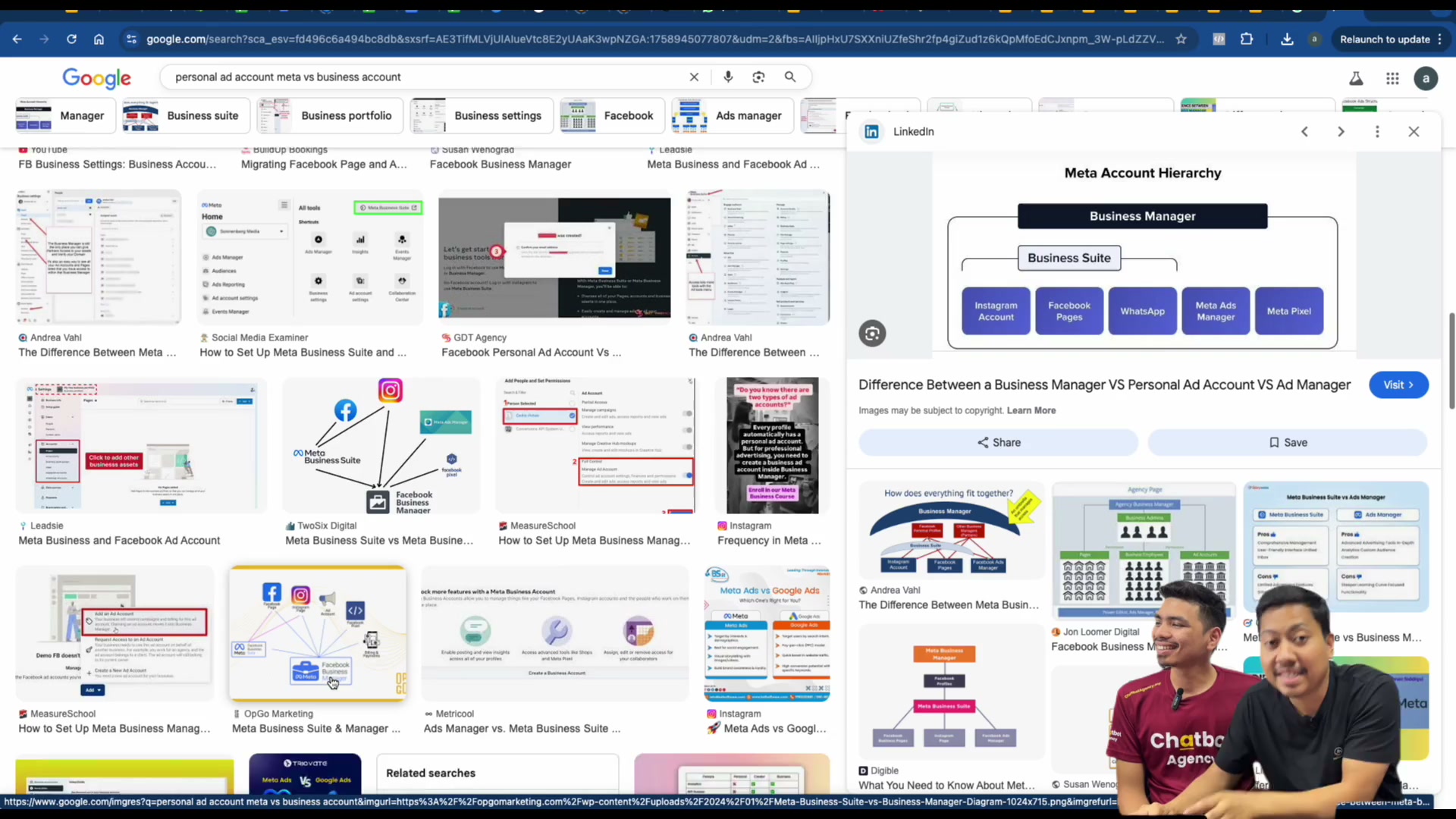1456x819 pixels.
Task: Submit the search with the magnifier icon
Action: (790, 77)
